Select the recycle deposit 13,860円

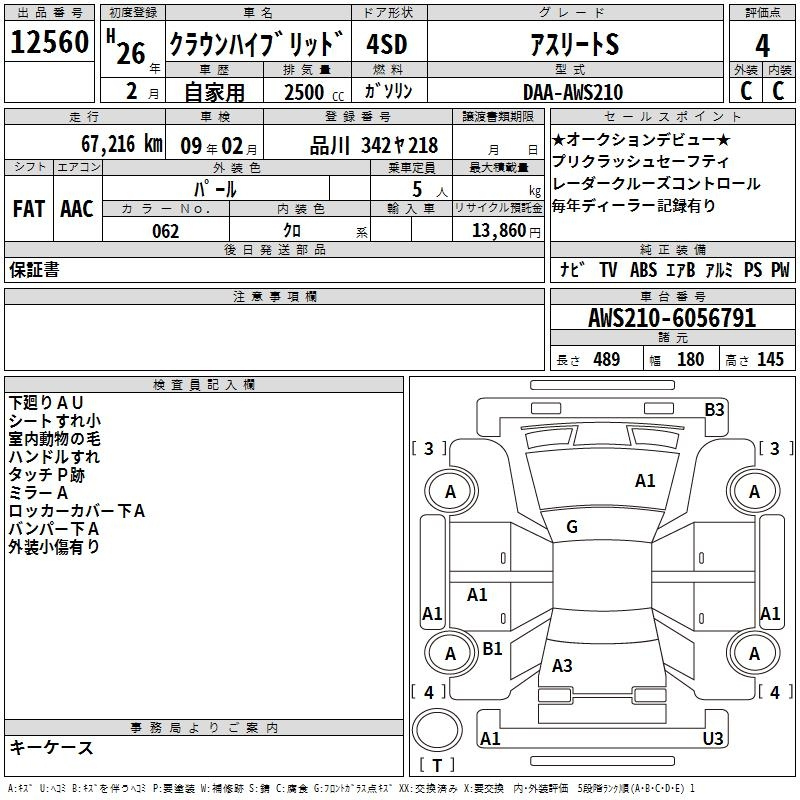pyautogui.click(x=499, y=231)
